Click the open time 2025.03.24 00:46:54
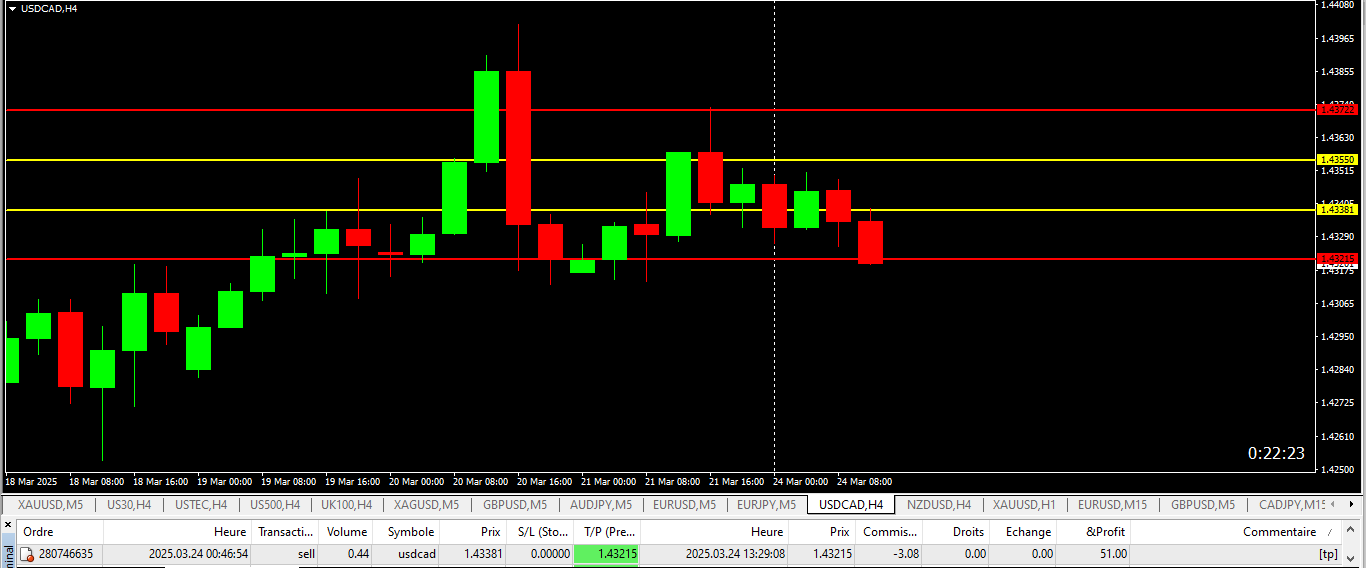The image size is (1366, 568). (198, 554)
